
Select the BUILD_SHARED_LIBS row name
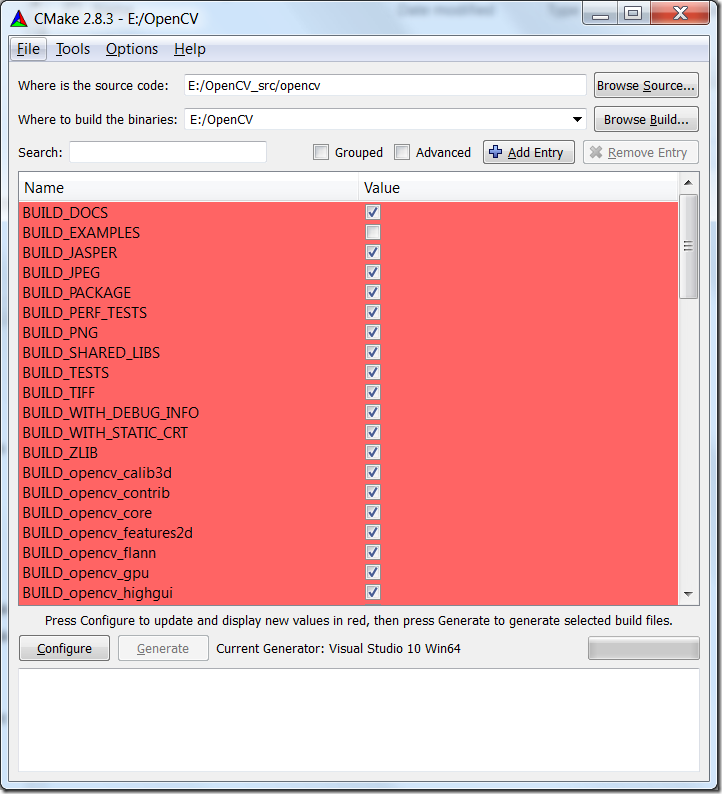[x=91, y=353]
